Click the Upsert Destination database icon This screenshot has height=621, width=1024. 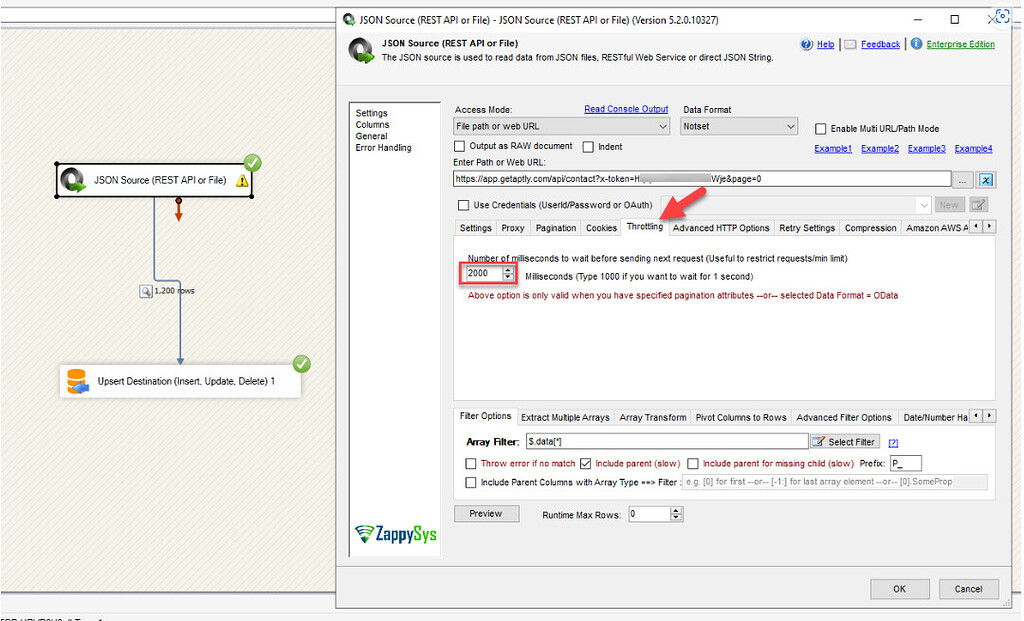click(x=79, y=381)
